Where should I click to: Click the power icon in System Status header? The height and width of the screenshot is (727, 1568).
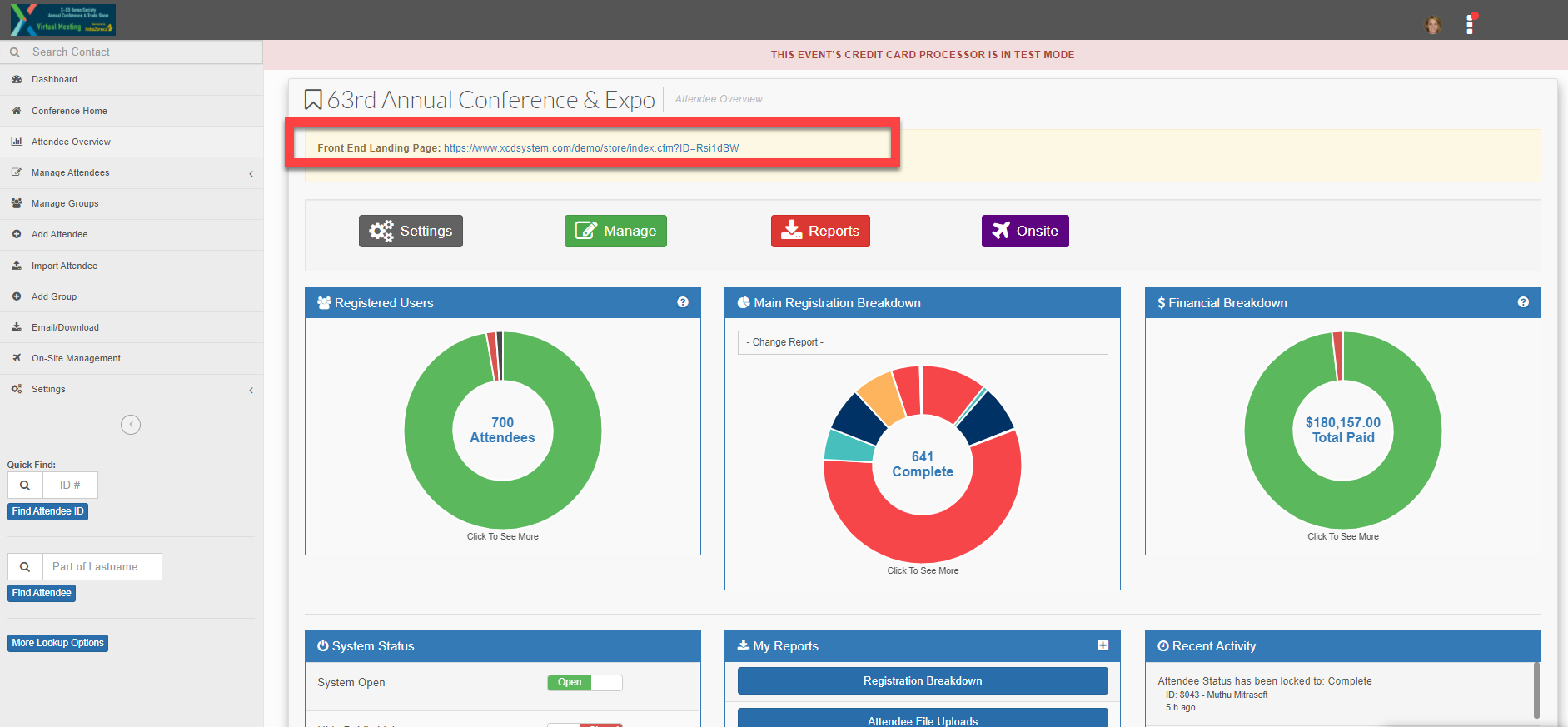pos(322,645)
